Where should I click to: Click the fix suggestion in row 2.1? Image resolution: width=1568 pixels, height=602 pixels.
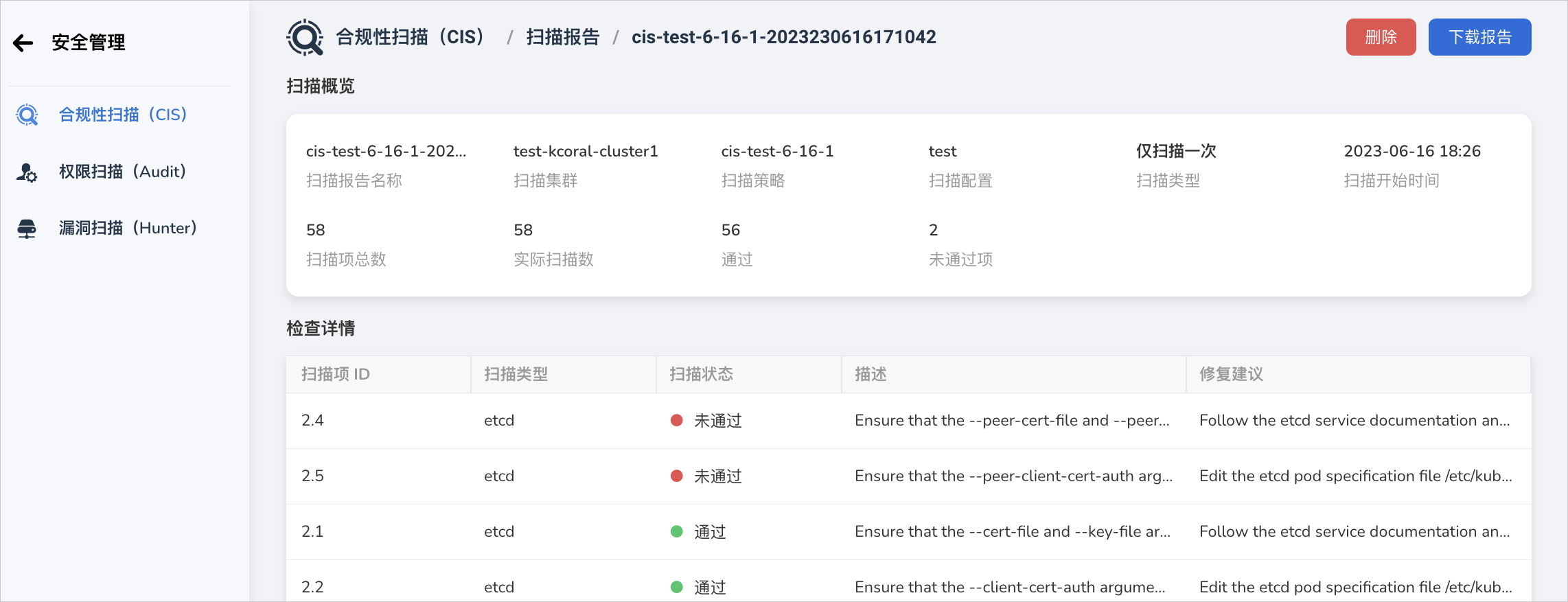click(x=1354, y=531)
